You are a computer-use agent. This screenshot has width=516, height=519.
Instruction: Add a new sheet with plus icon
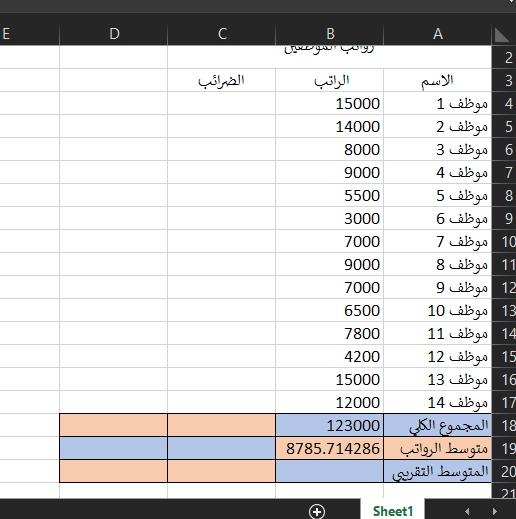[317, 511]
